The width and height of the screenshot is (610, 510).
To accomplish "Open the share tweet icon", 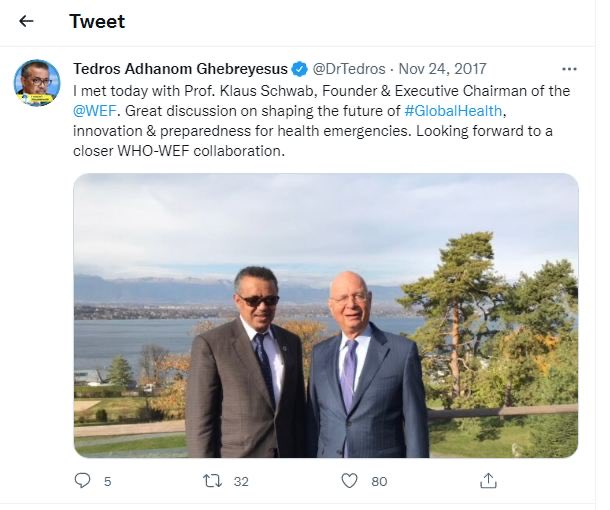I will pyautogui.click(x=488, y=480).
